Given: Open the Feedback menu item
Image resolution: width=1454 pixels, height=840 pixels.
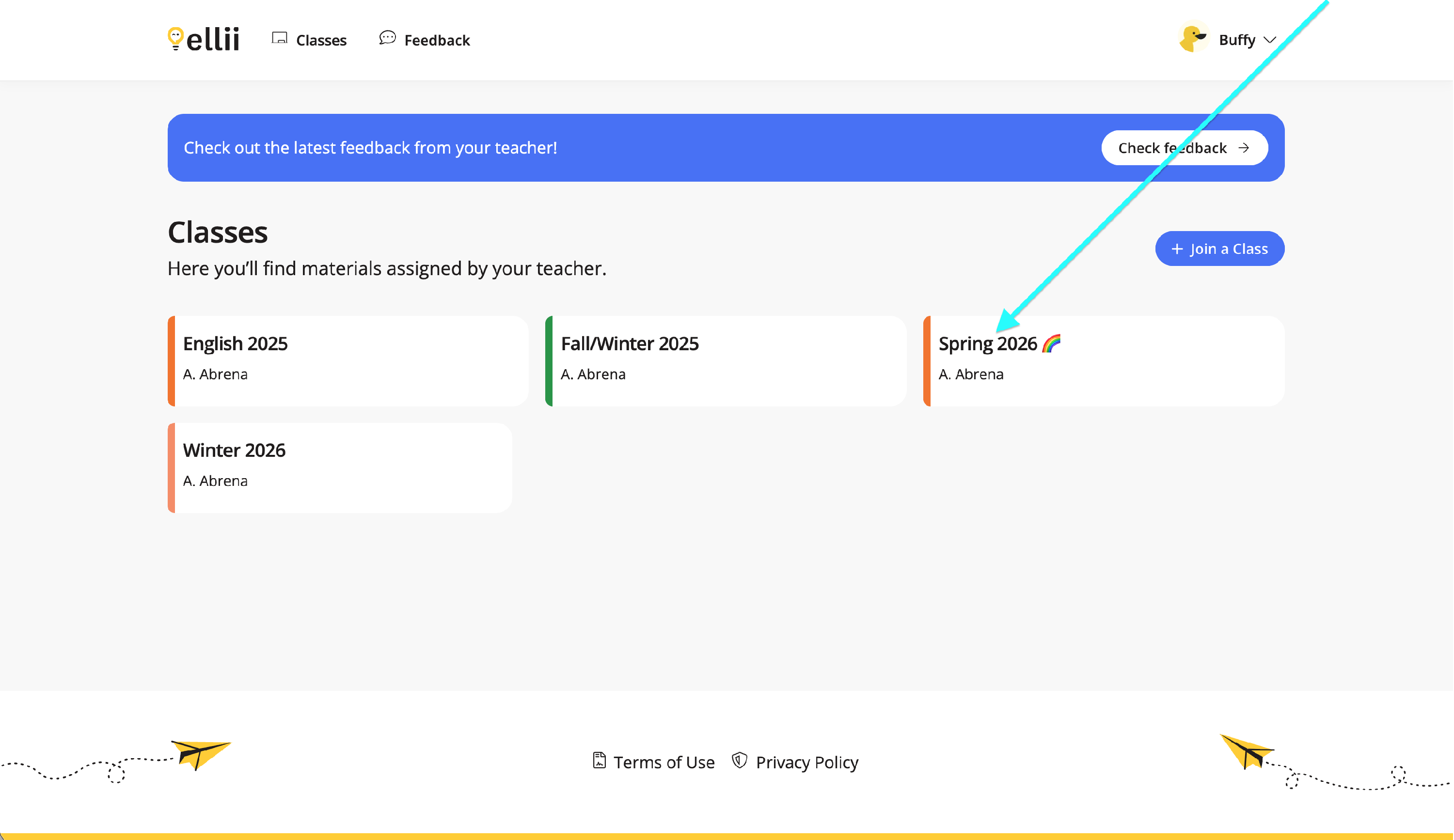Looking at the screenshot, I should coord(437,40).
